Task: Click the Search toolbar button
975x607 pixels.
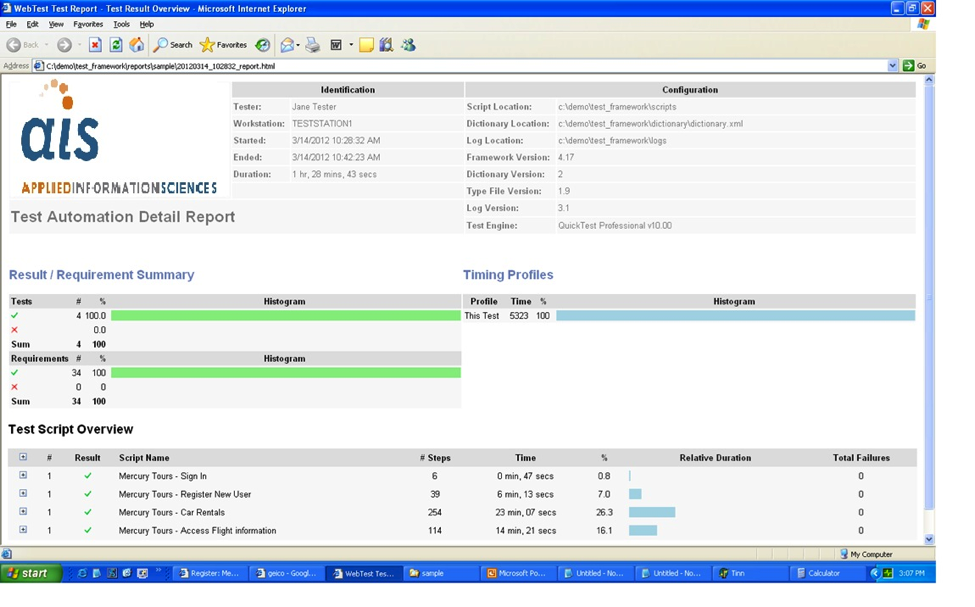Action: pyautogui.click(x=173, y=45)
